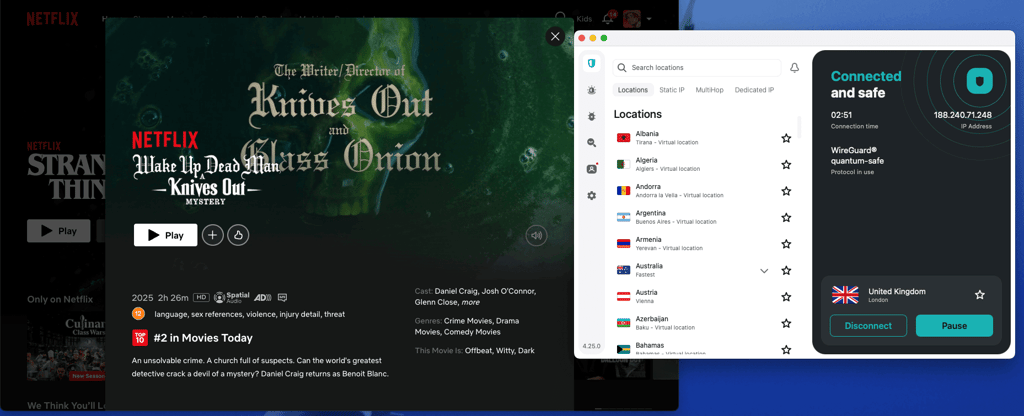The image size is (1024, 416).
Task: Pause the VPN connection
Action: 954,325
